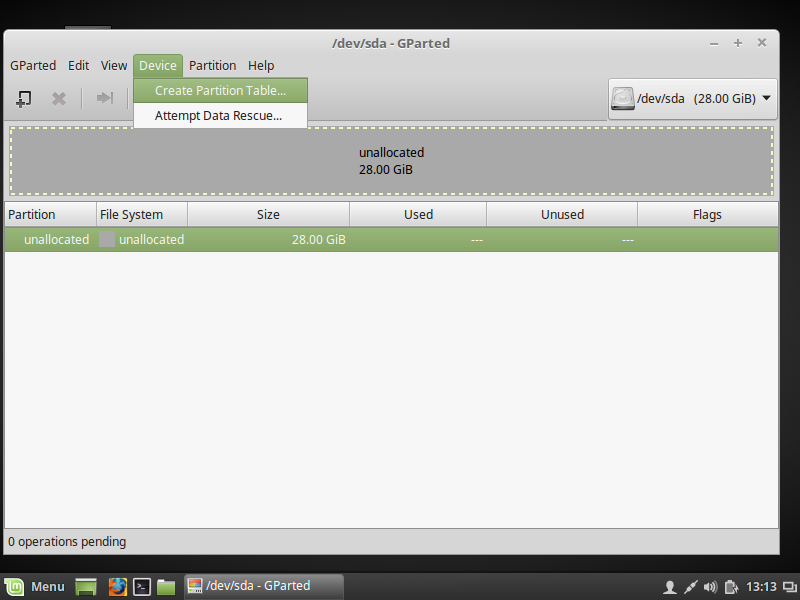Minimize the GParted window
This screenshot has height=600, width=800.
[x=714, y=44]
